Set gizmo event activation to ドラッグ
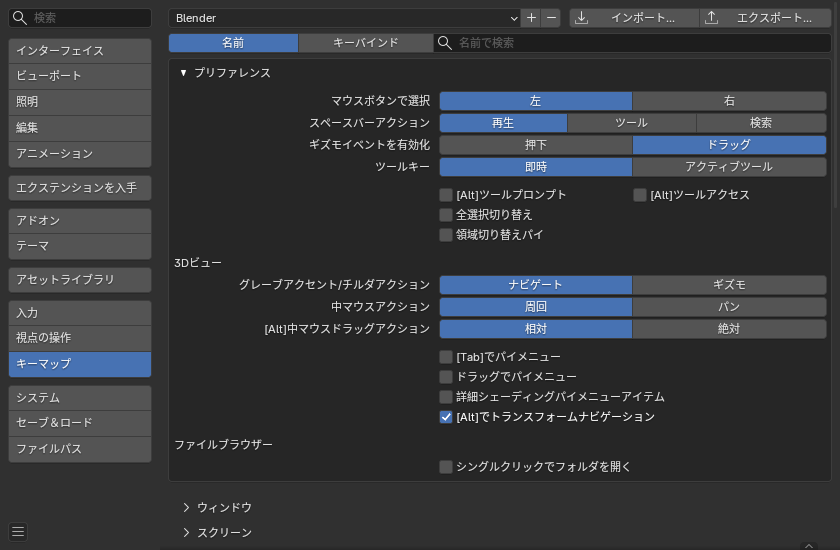The width and height of the screenshot is (840, 550). click(729, 145)
